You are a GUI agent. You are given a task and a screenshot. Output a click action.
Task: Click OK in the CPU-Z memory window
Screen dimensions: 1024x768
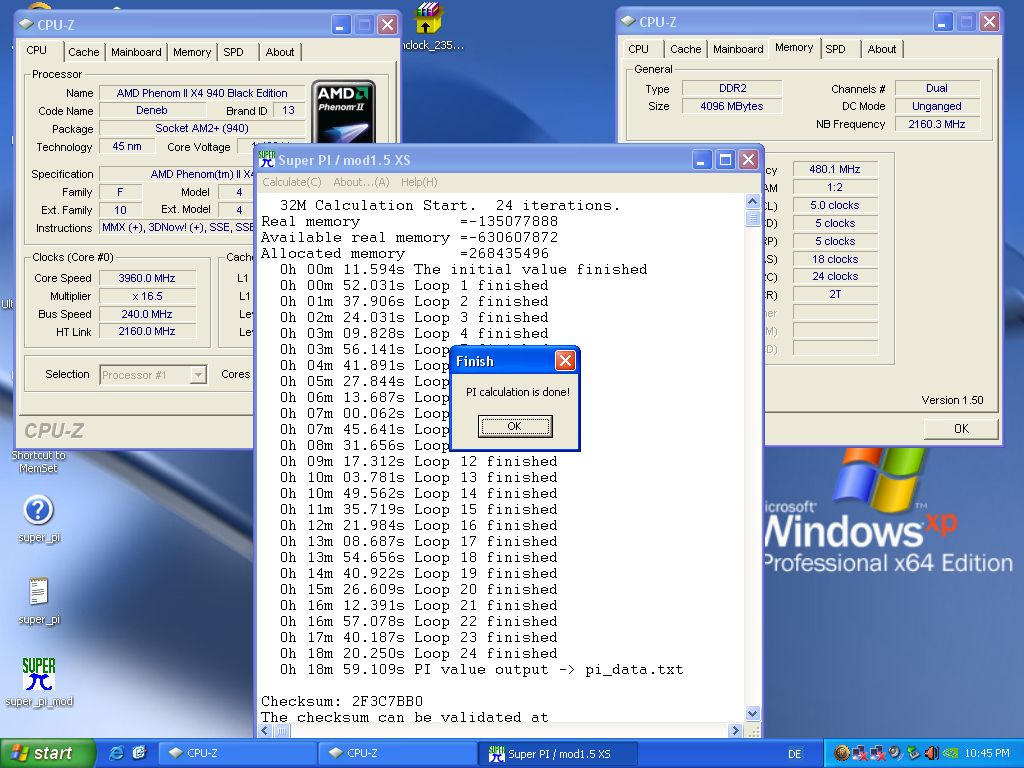point(961,428)
